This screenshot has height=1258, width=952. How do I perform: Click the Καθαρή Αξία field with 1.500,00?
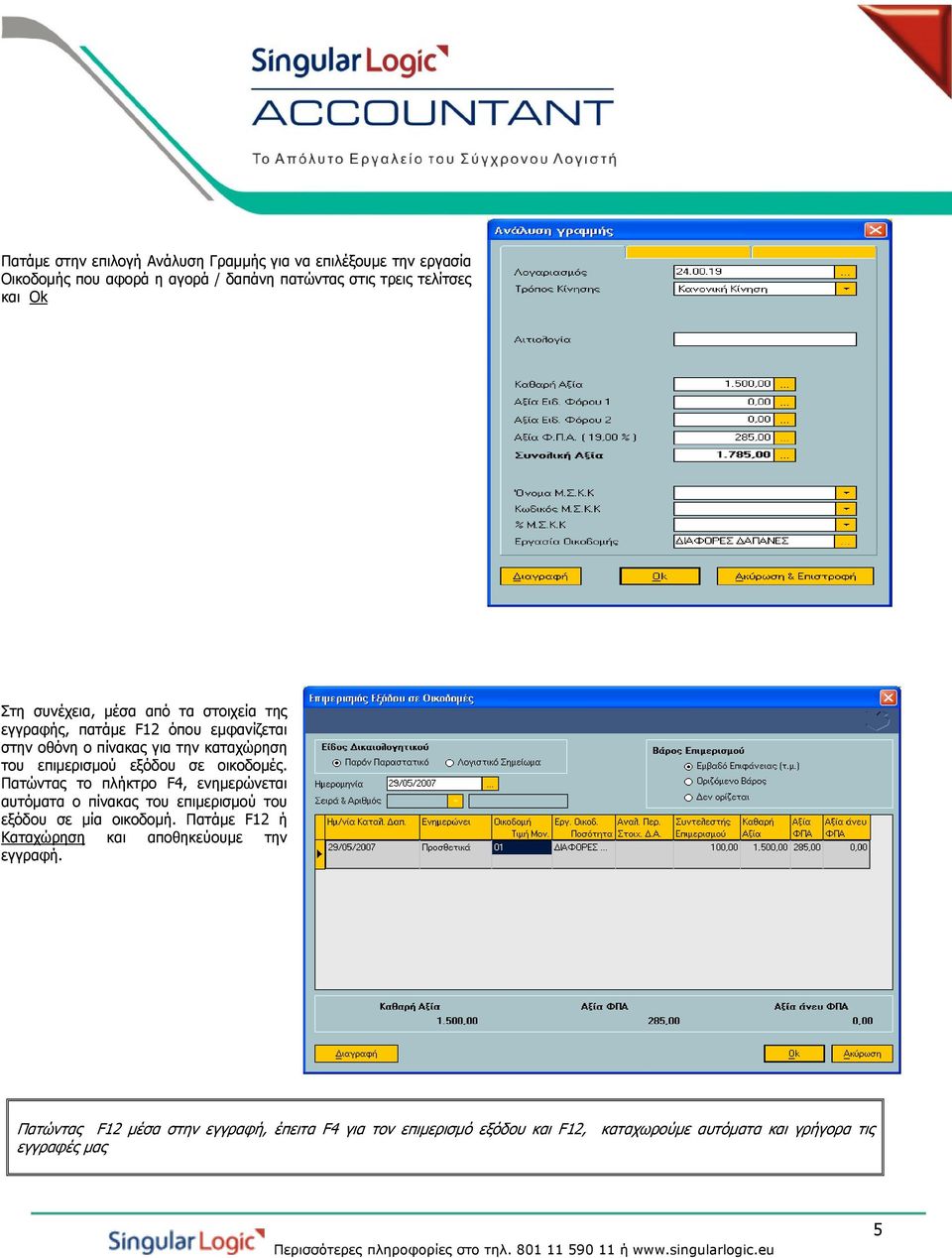(x=724, y=384)
